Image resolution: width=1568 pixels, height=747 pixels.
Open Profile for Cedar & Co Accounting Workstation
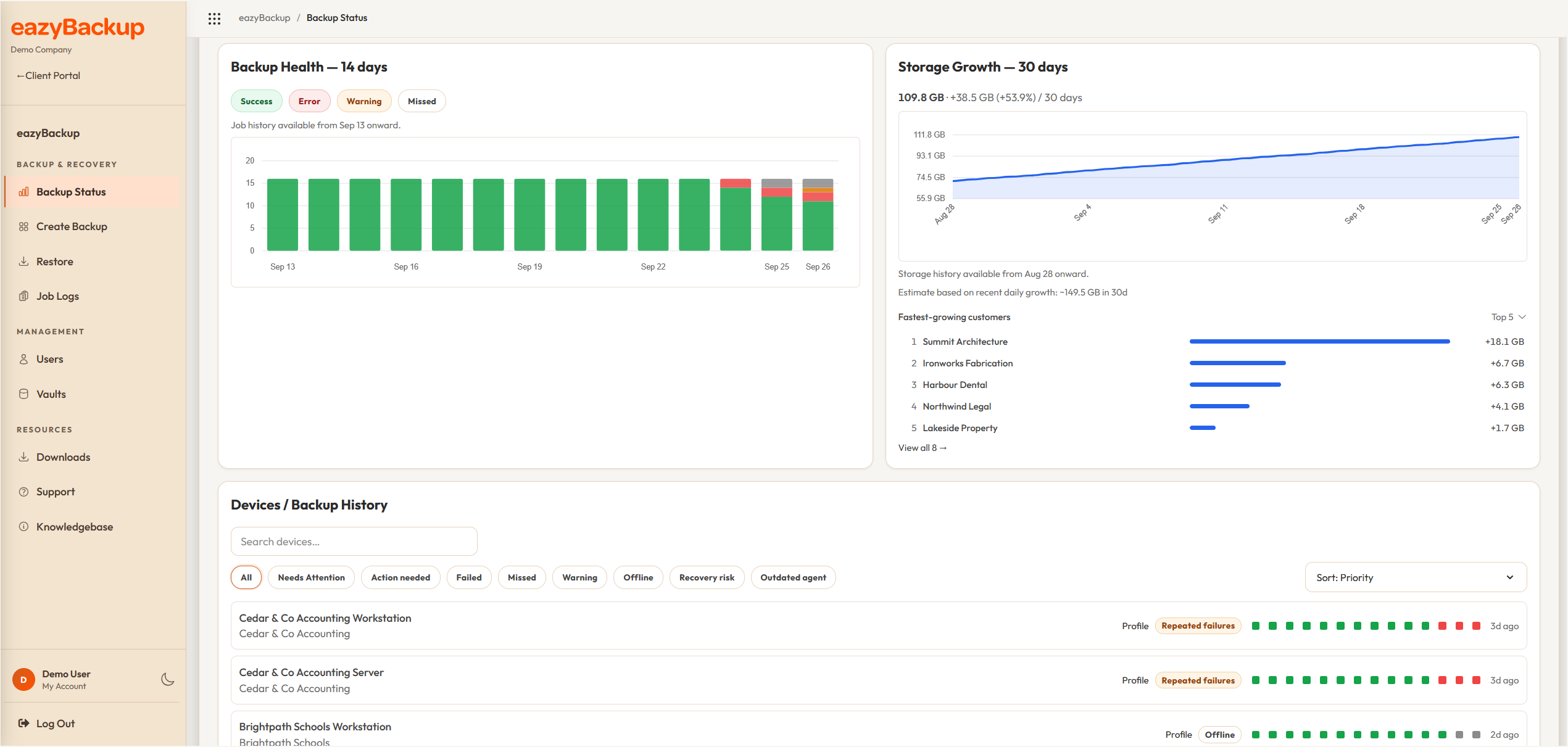[x=1135, y=626]
